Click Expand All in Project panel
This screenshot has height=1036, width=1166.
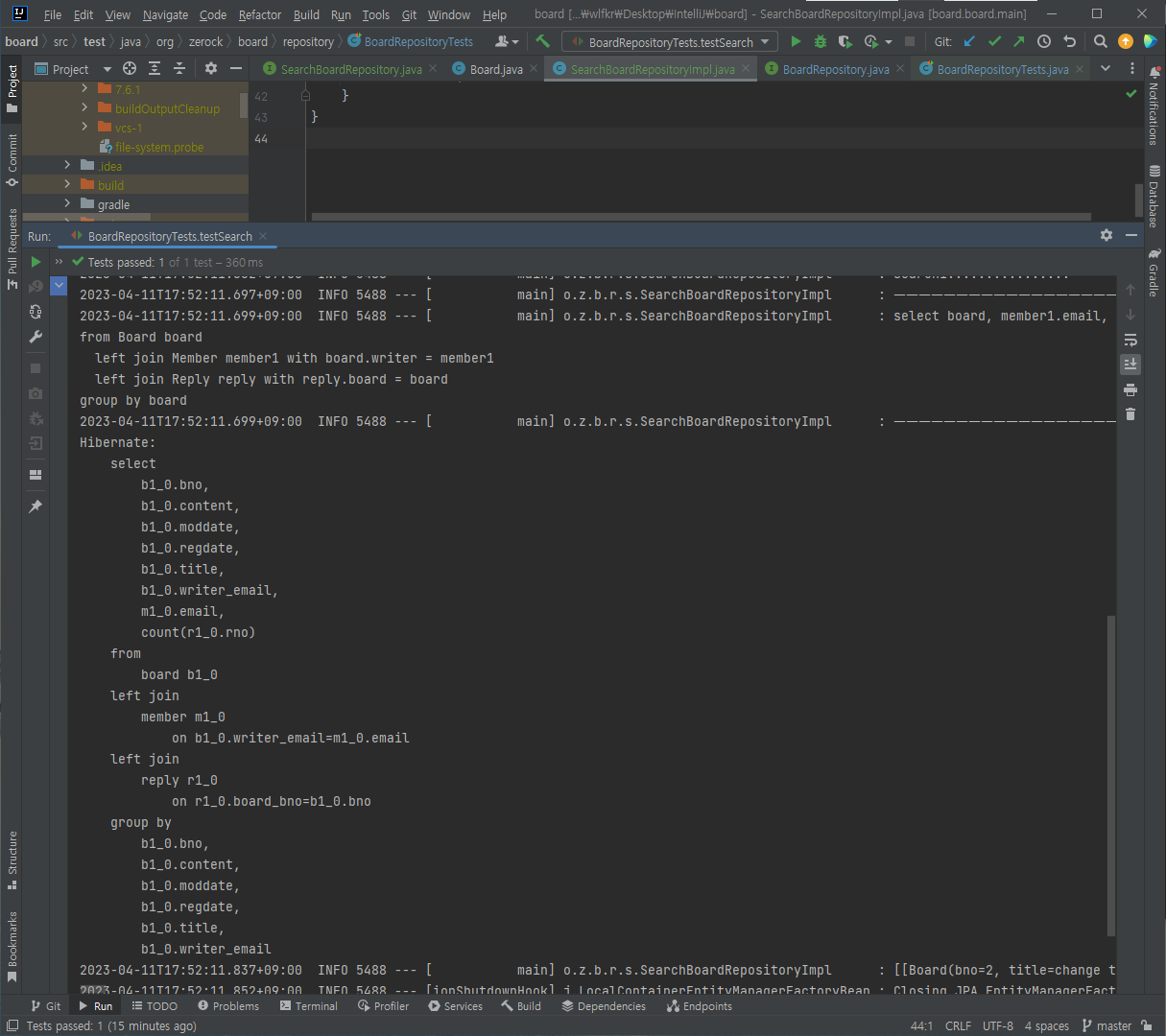pyautogui.click(x=155, y=69)
